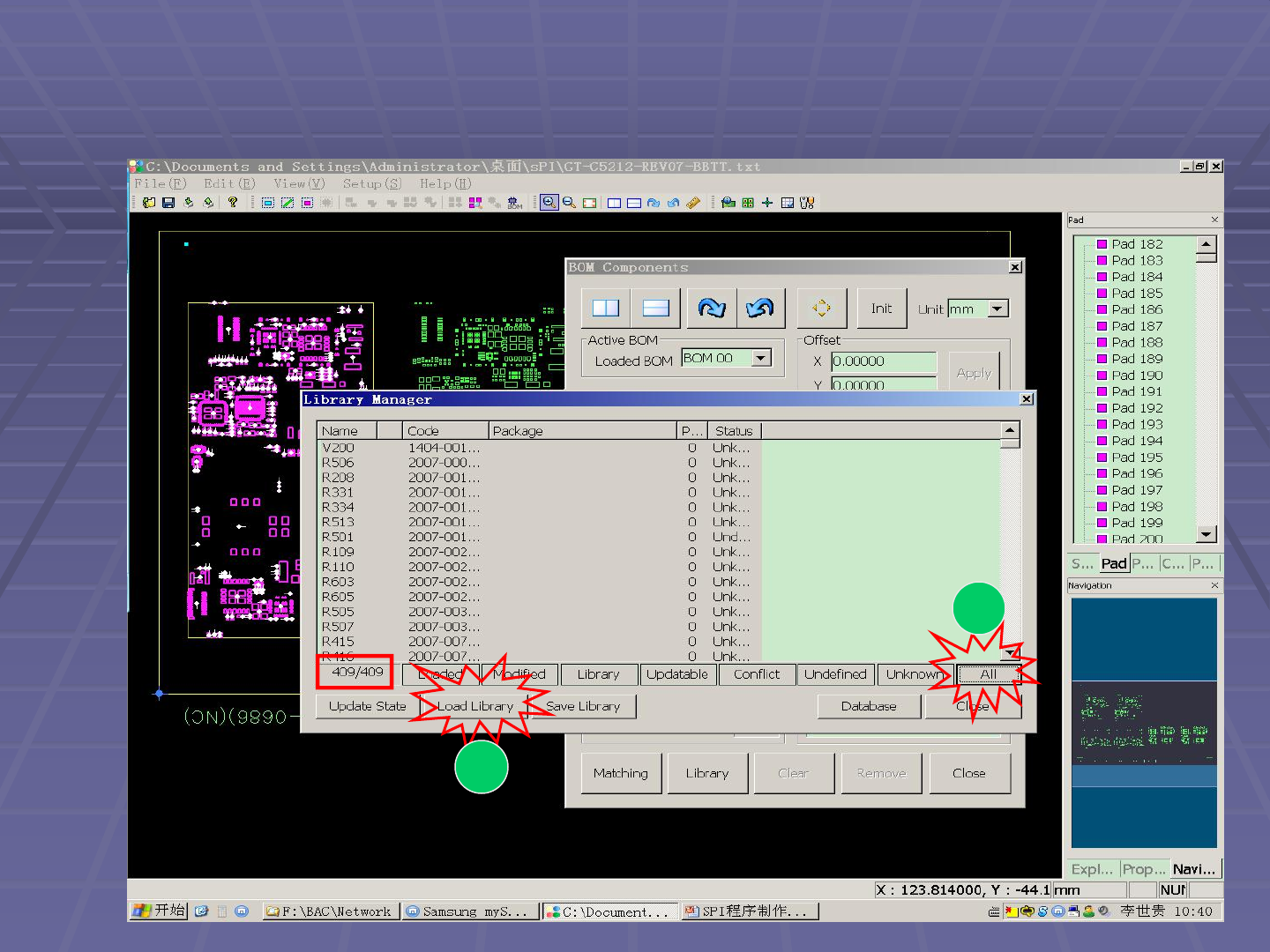
Task: Click the green crosshair toolbar icon
Action: 767,203
